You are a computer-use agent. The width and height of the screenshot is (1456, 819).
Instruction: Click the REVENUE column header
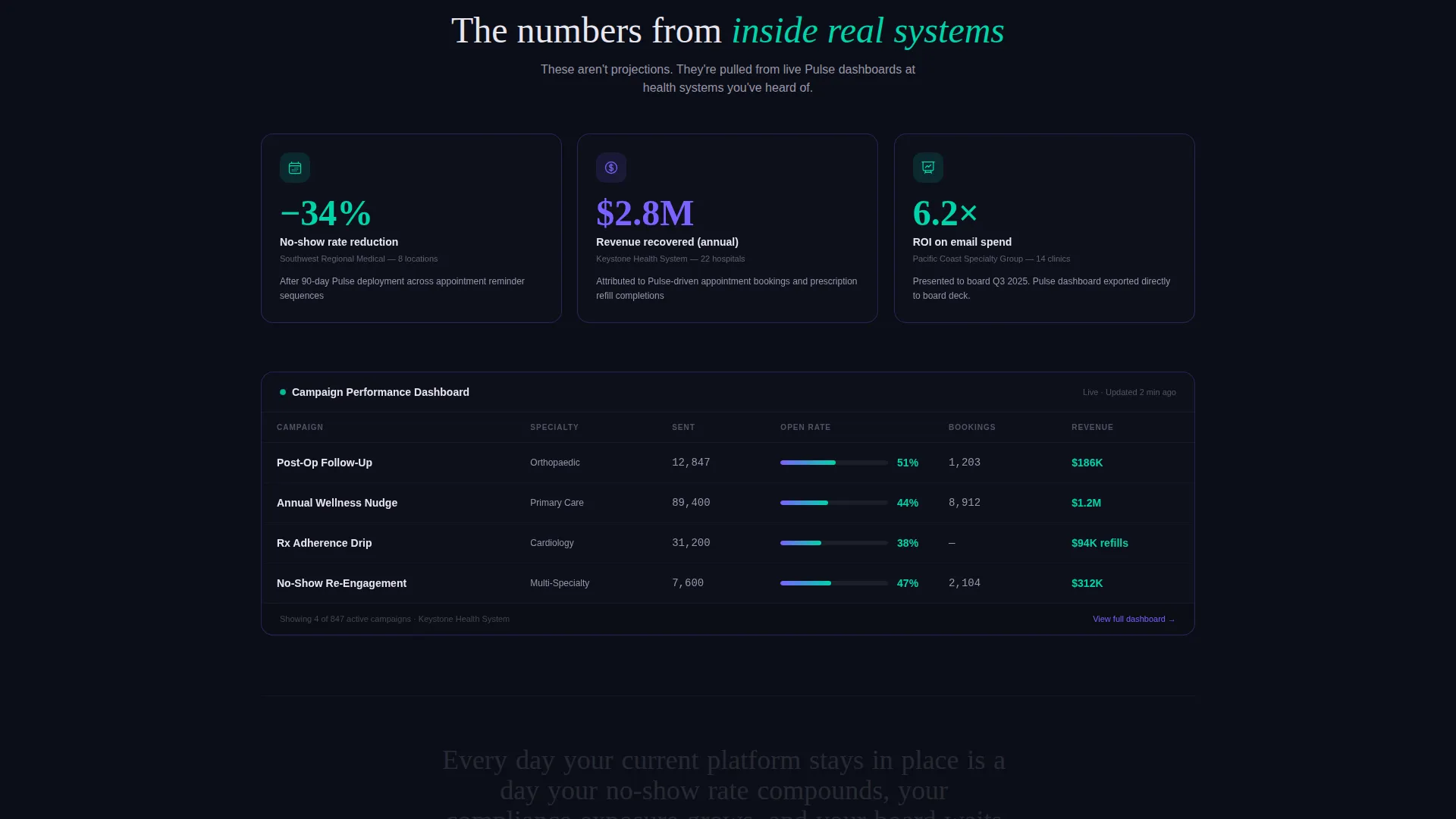(1092, 427)
